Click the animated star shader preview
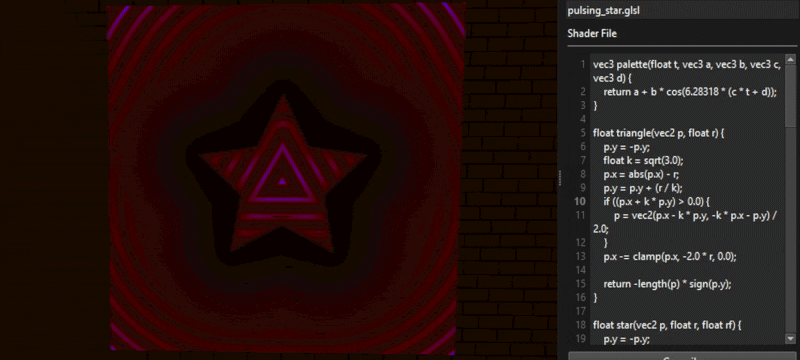 (x=286, y=177)
